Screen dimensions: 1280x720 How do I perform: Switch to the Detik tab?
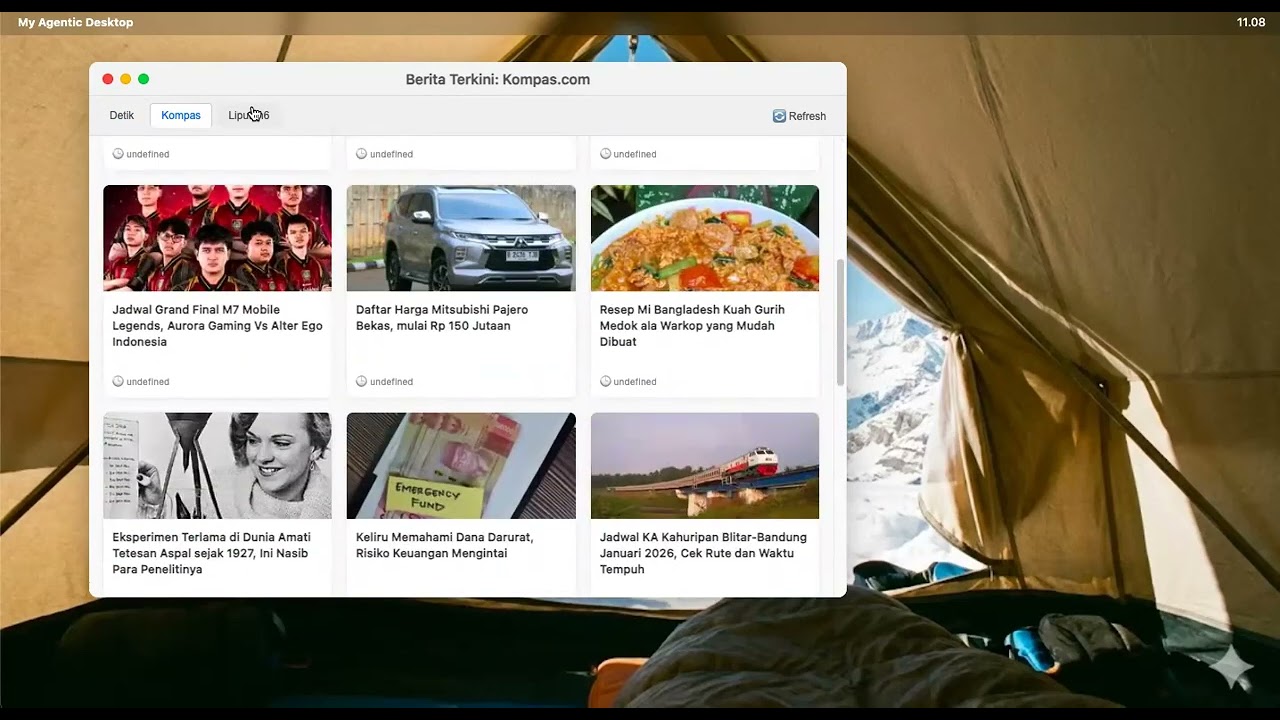pyautogui.click(x=122, y=116)
